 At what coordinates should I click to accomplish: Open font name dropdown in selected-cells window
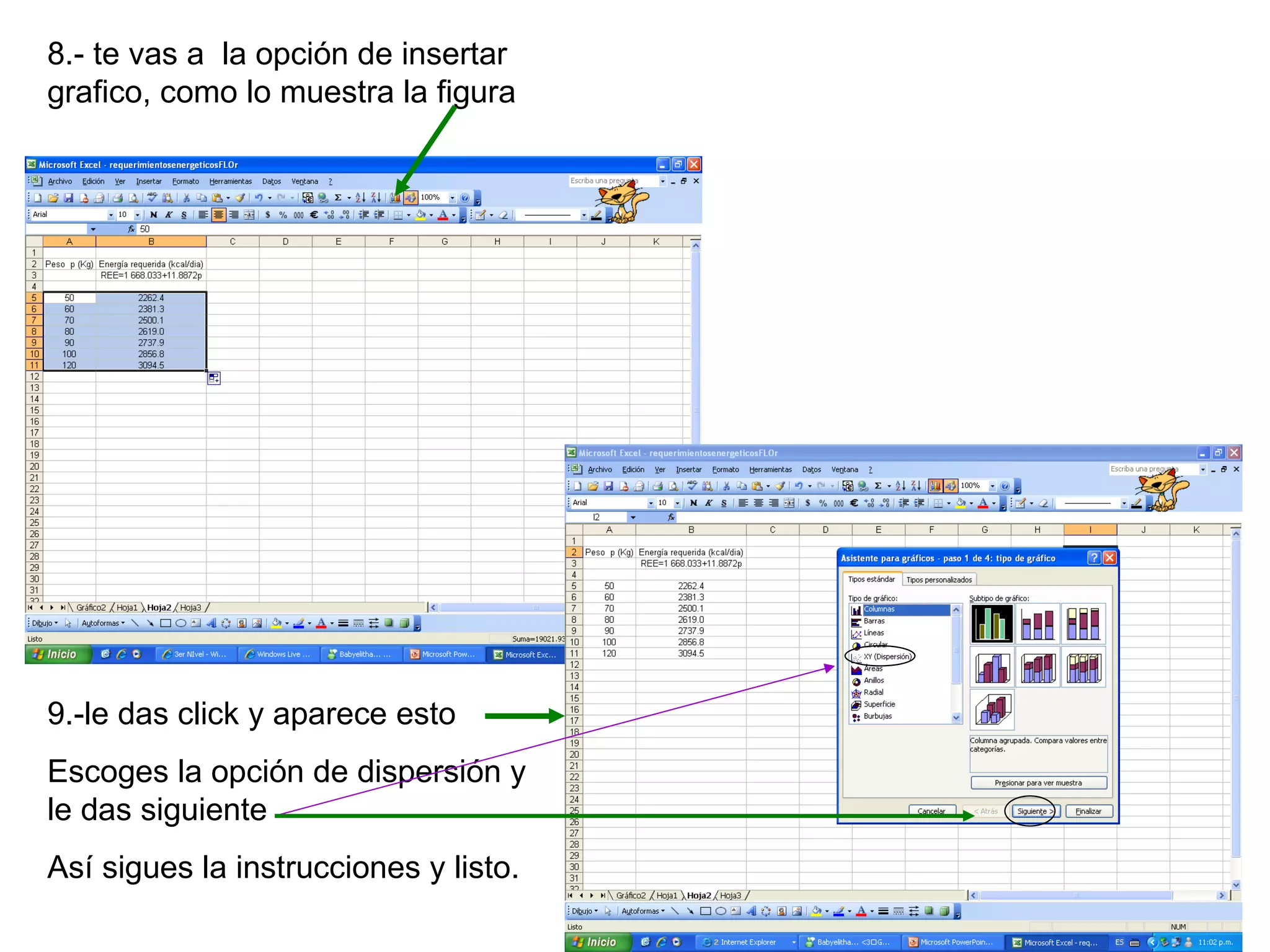111,215
